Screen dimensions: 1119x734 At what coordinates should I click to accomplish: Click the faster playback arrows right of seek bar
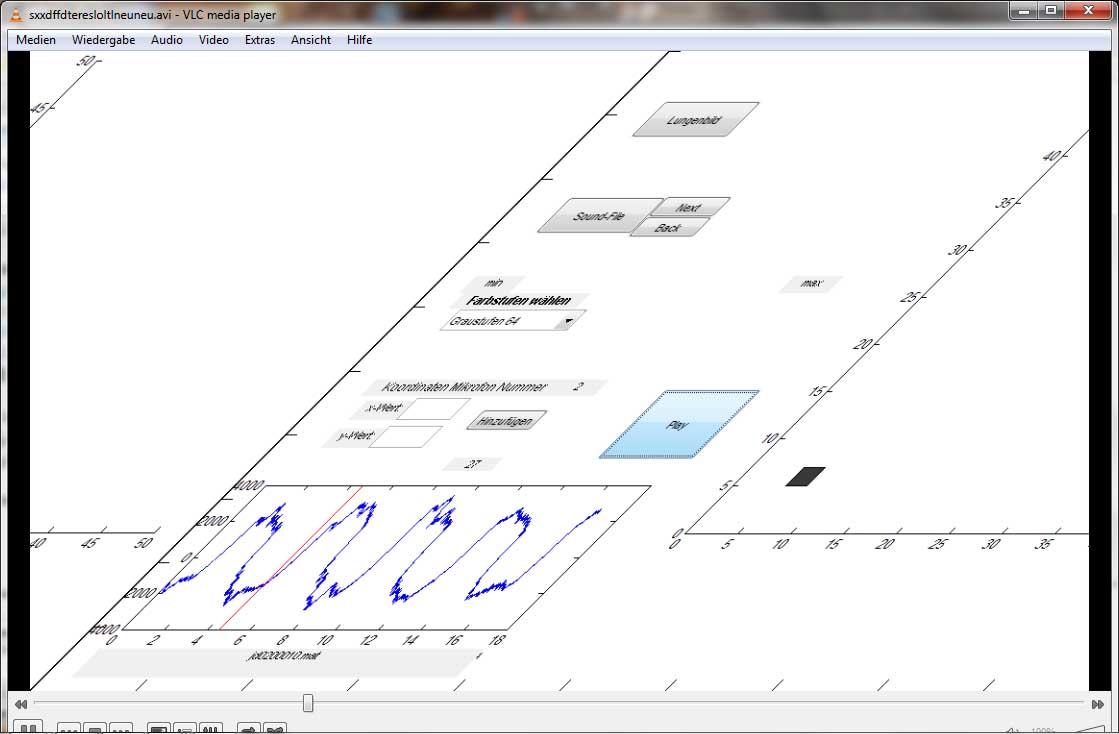click(1097, 704)
